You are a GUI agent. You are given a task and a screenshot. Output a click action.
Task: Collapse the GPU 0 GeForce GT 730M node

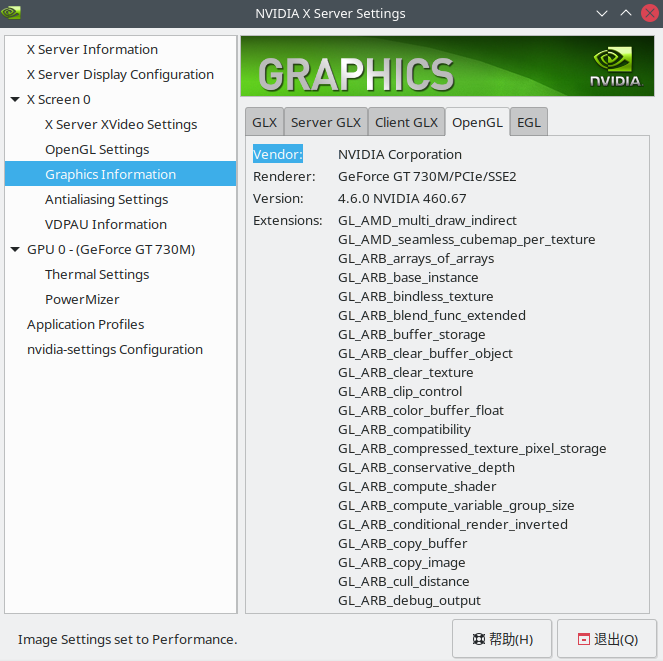click(x=15, y=249)
